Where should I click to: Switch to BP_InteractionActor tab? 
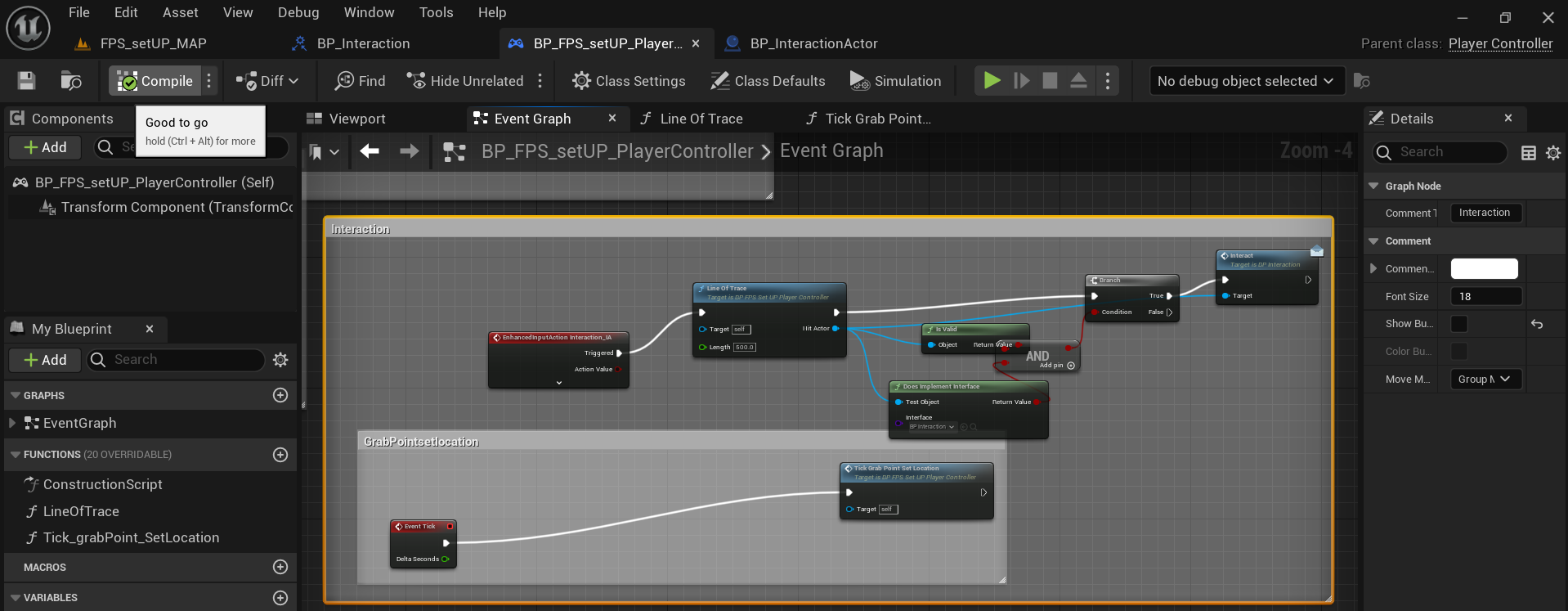(x=802, y=43)
